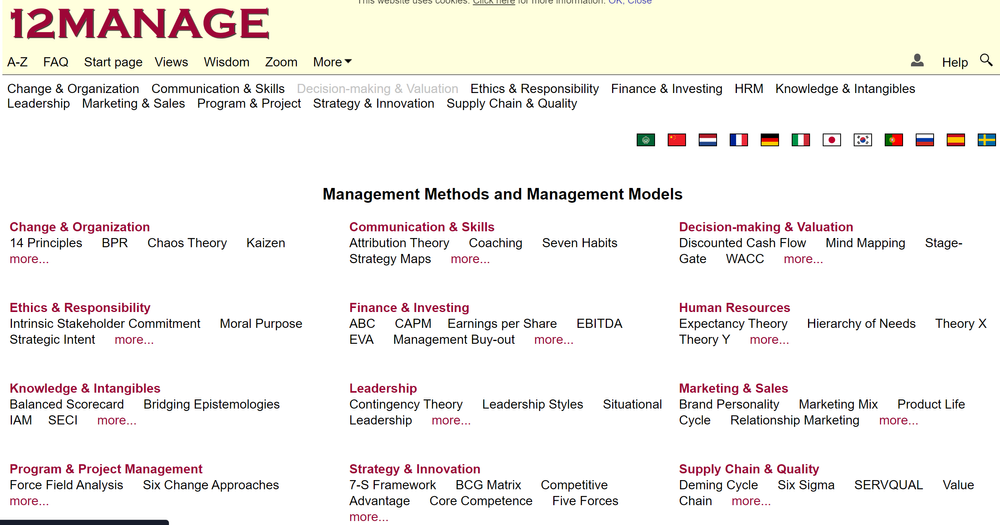Image resolution: width=1000 pixels, height=525 pixels.
Task: Switch language using the Chinese flag
Action: (677, 140)
